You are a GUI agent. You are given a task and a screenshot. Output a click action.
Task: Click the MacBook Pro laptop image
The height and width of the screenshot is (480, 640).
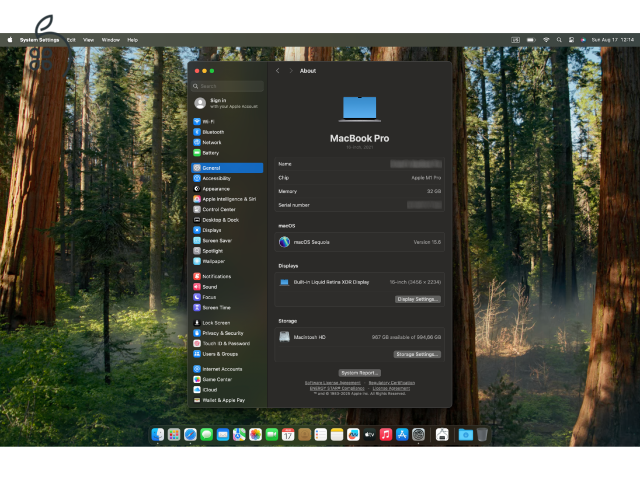click(360, 109)
